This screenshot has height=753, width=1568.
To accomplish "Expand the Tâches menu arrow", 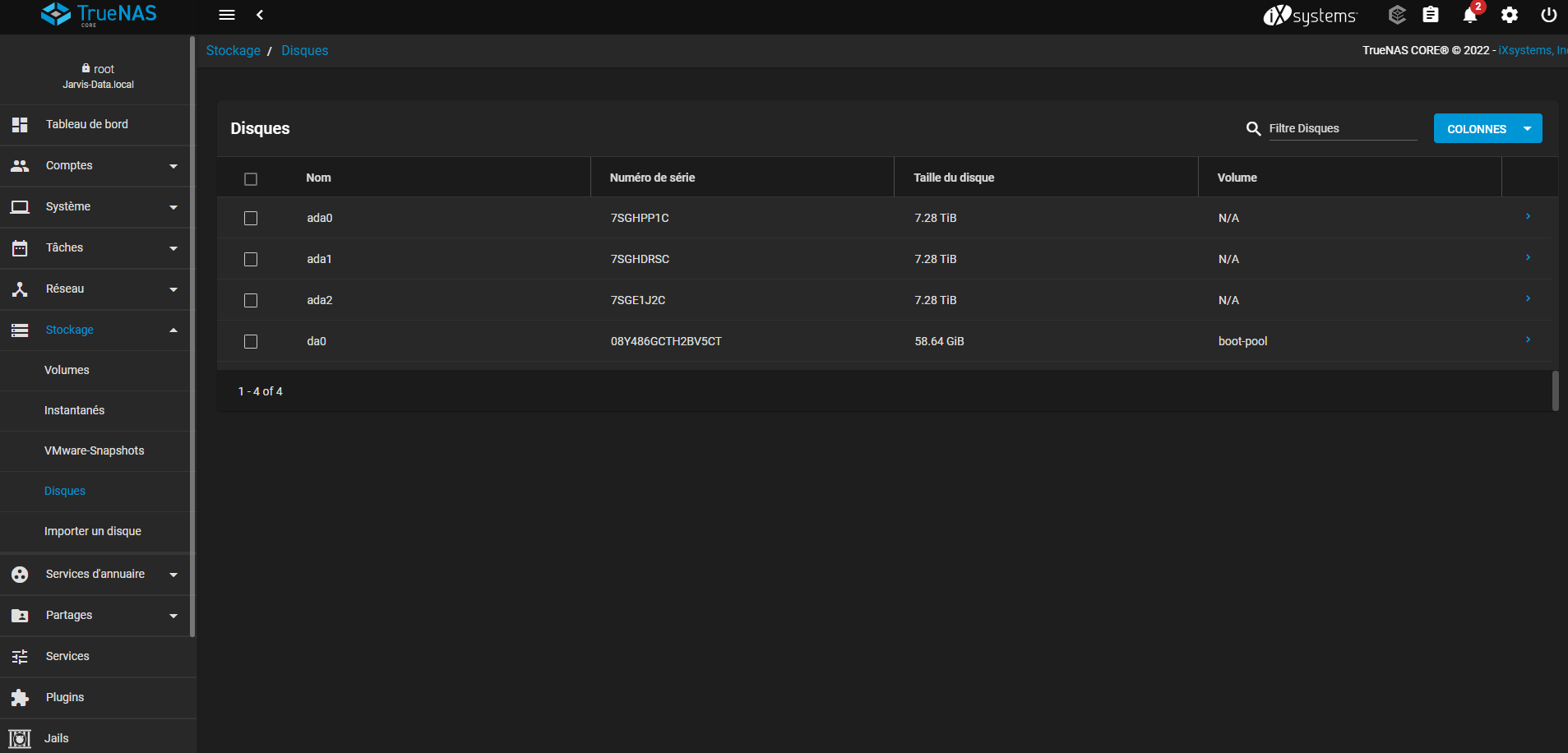I will click(x=173, y=248).
